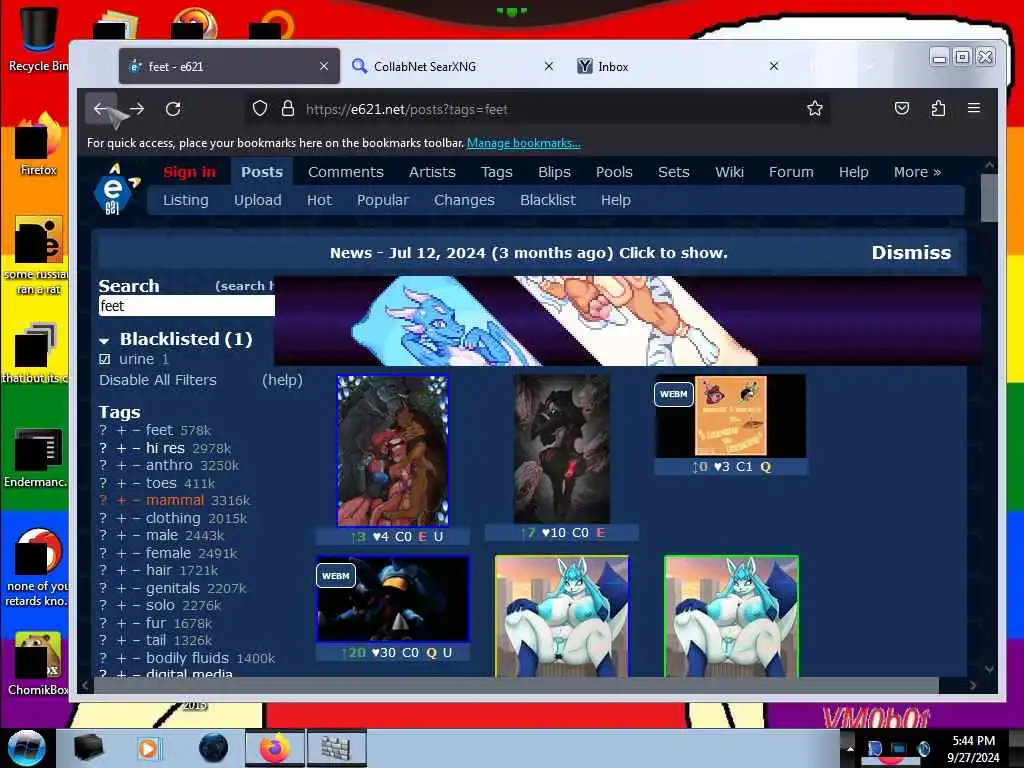The image size is (1024, 768).
Task: Open the Posts navigation item
Action: pos(262,172)
